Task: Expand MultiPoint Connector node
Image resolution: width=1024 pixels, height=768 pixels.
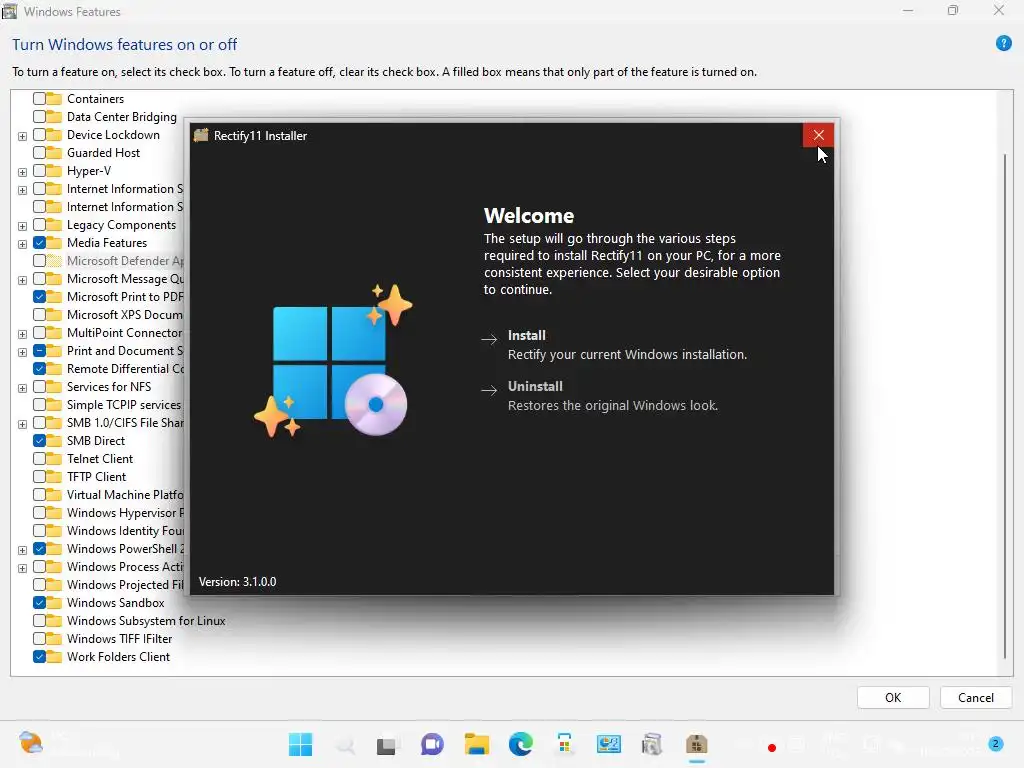Action: tap(22, 334)
